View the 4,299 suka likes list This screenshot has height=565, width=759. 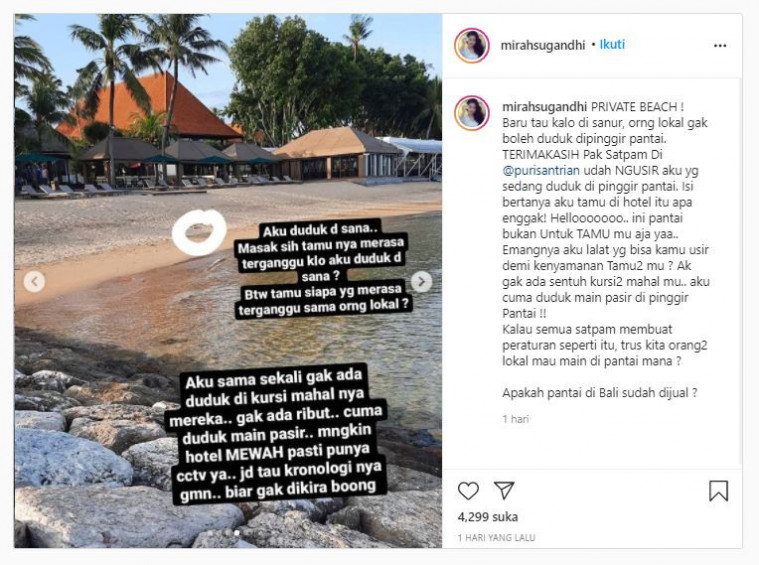(x=487, y=517)
